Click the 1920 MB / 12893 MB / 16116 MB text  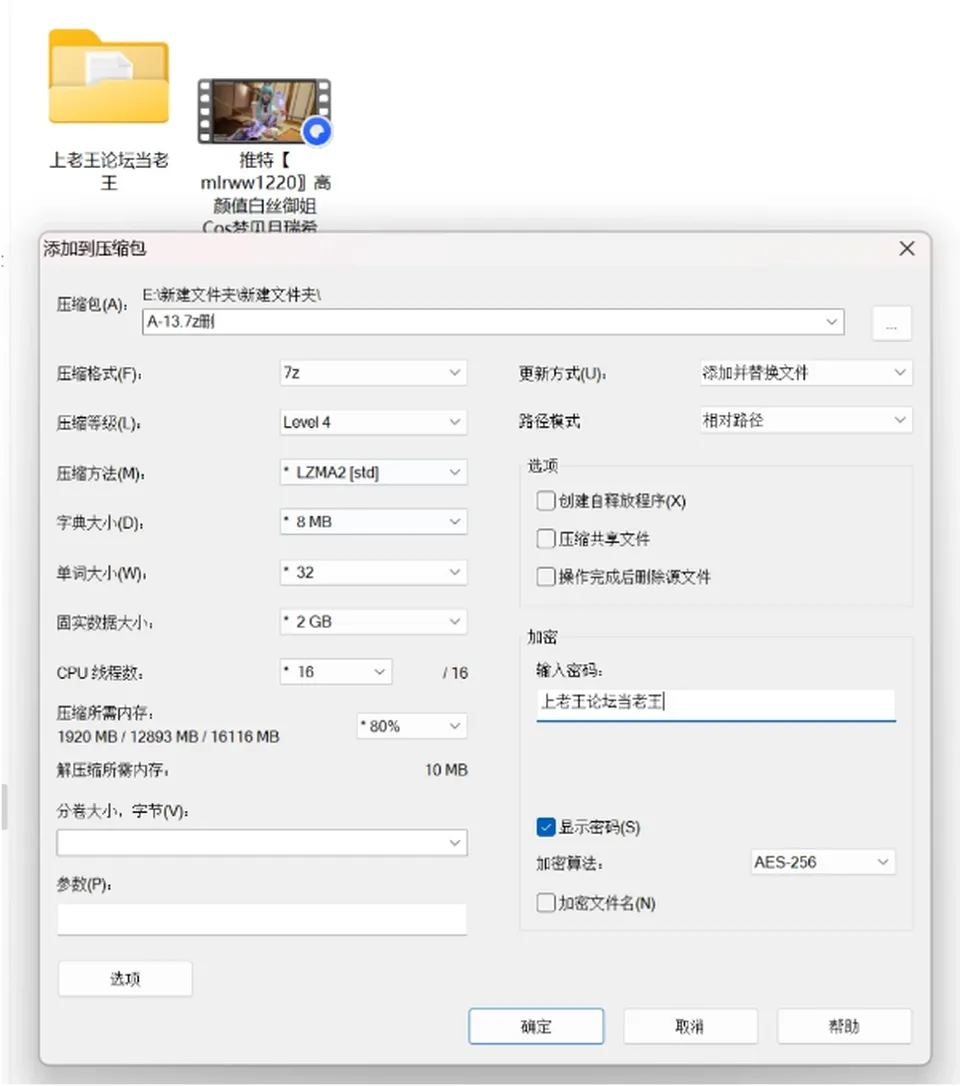pos(168,736)
